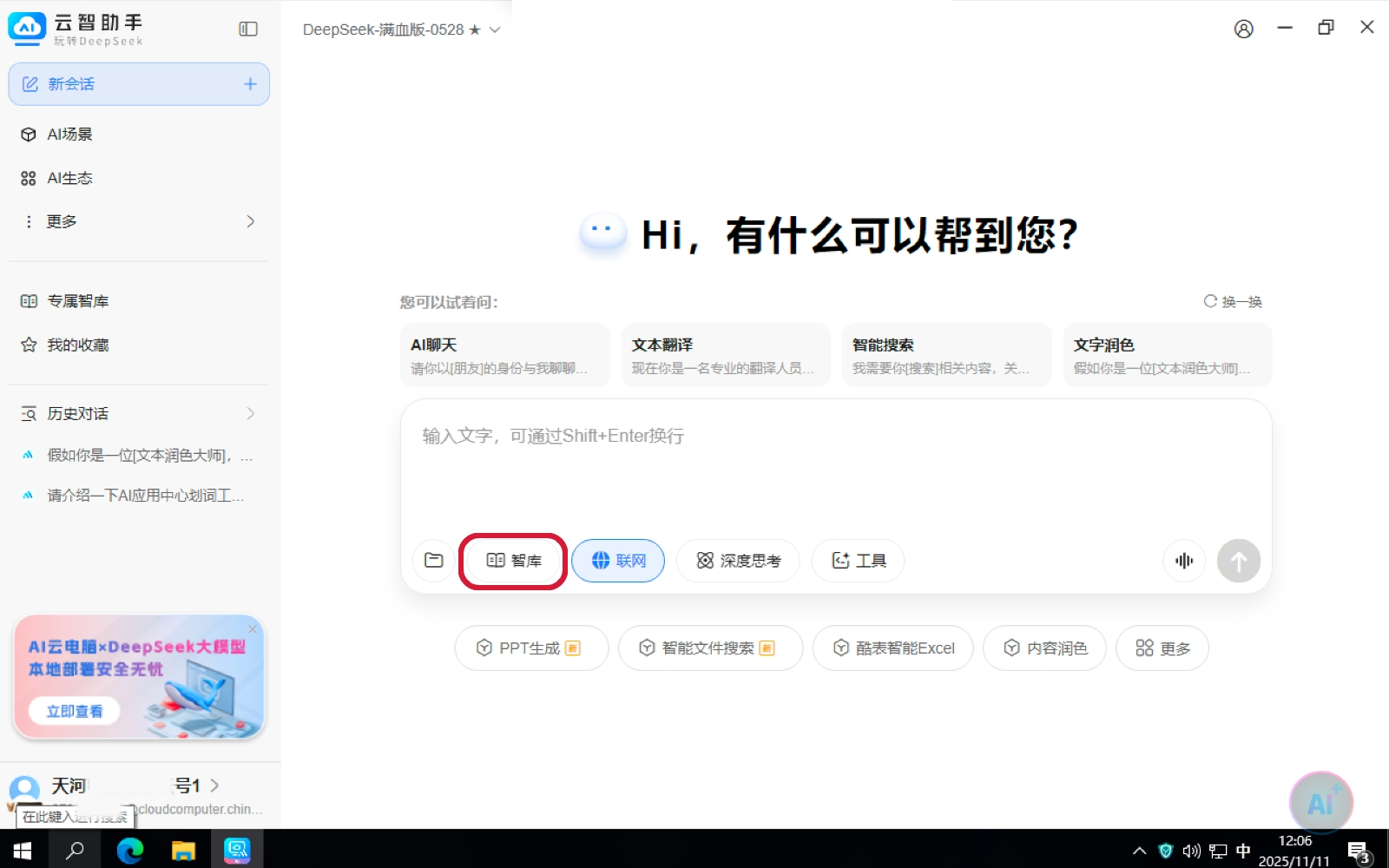Click the network tray icon

(1218, 851)
